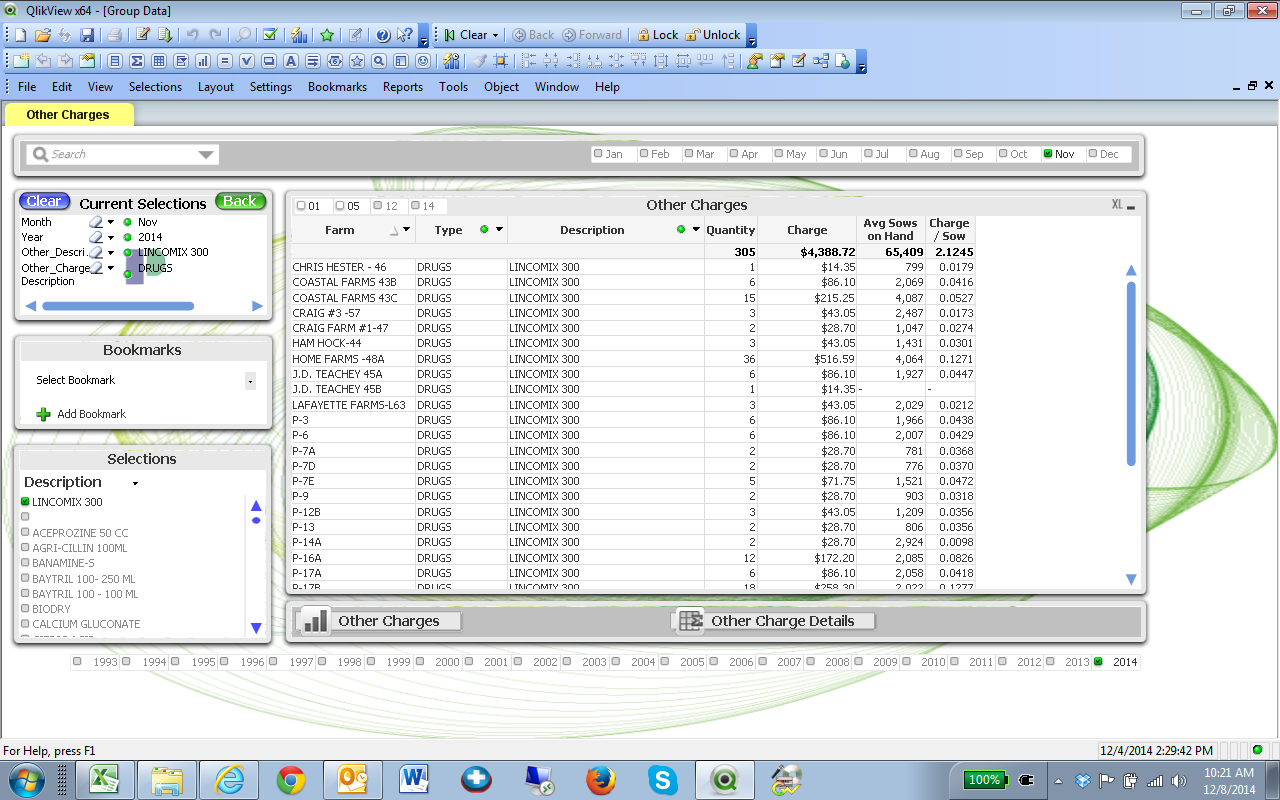
Task: Open the Object menu
Action: [501, 87]
